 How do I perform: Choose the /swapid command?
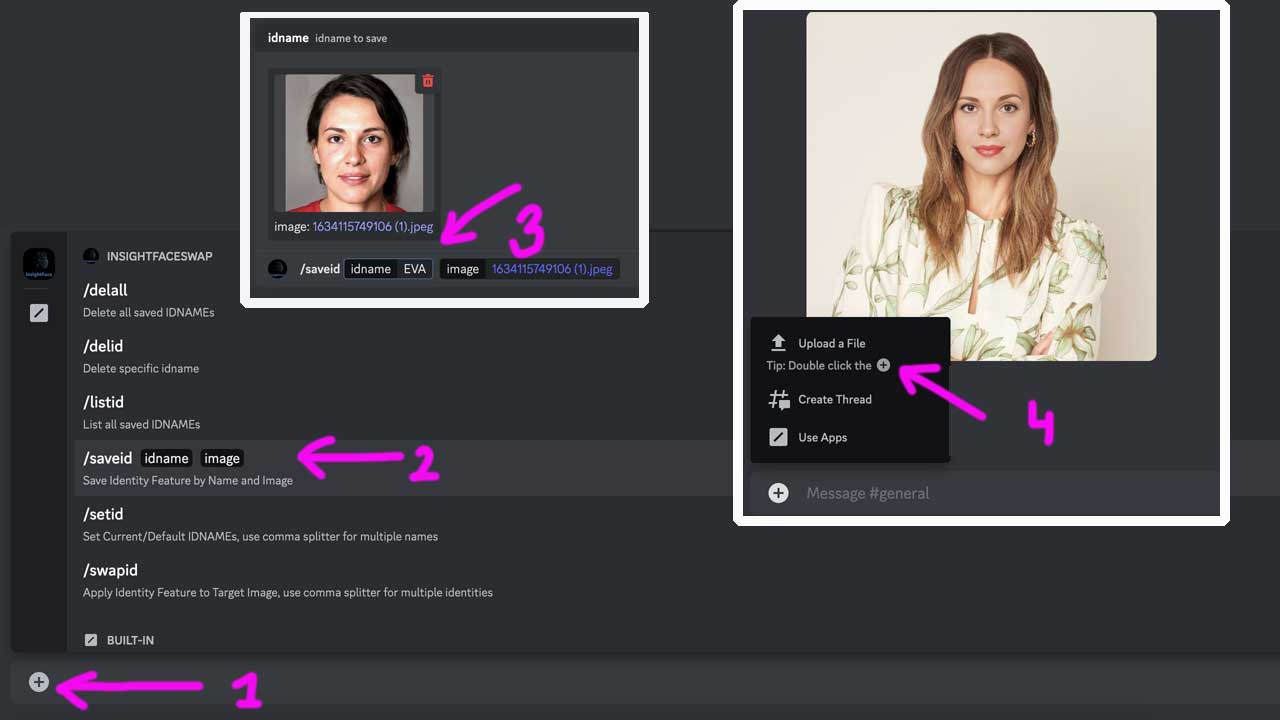click(110, 570)
